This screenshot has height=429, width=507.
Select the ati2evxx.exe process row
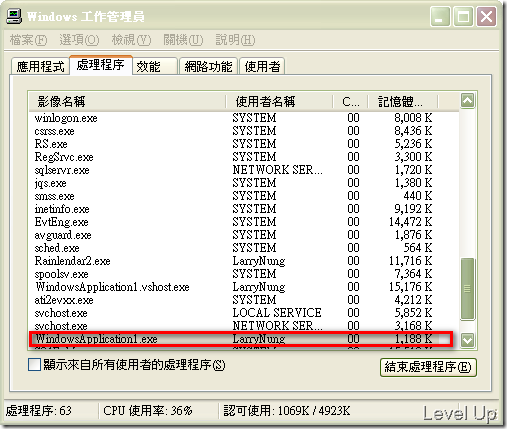244,300
